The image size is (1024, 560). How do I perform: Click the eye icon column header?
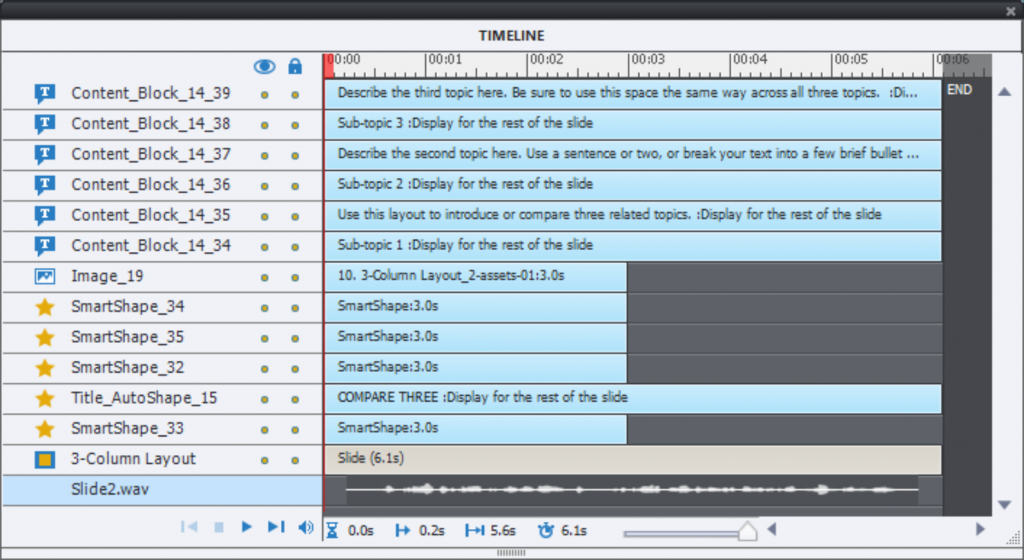point(265,66)
